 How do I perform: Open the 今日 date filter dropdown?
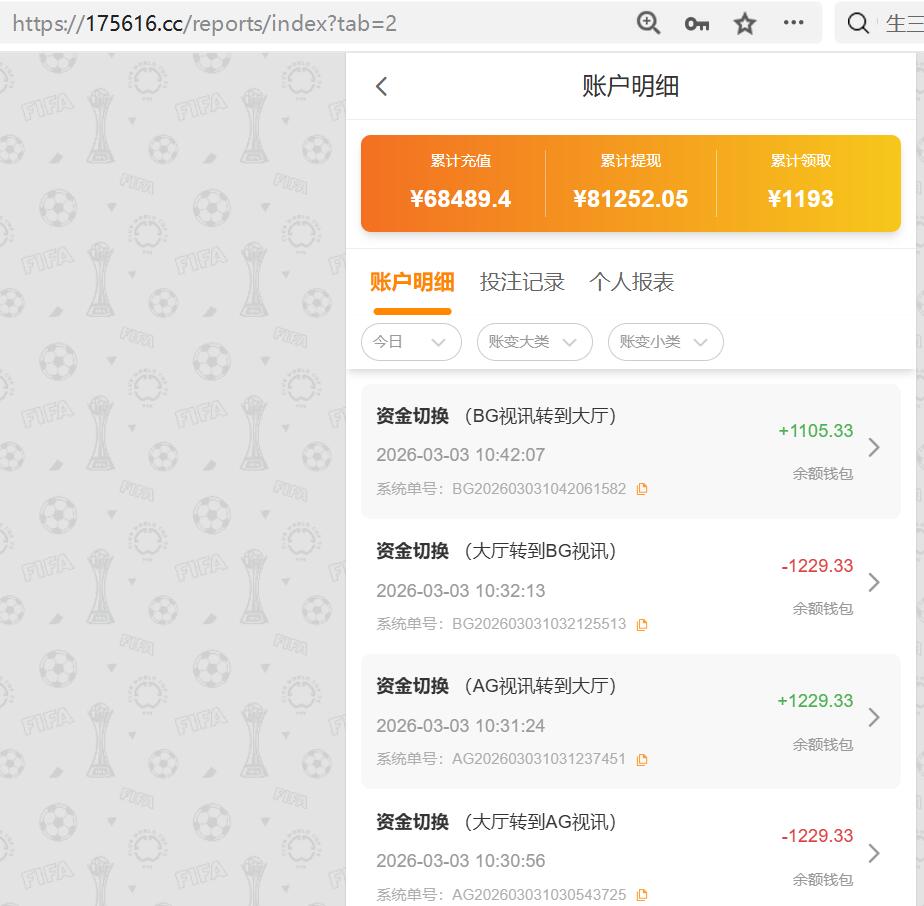click(410, 342)
